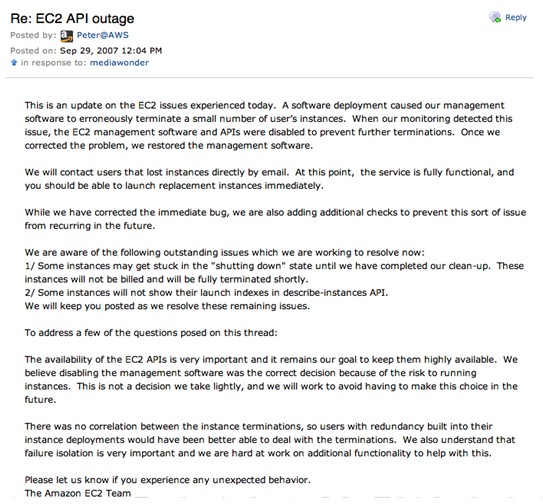Viewport: 543px width, 504px height.
Task: Click the paragraph about contacting users by email
Action: [x=269, y=179]
